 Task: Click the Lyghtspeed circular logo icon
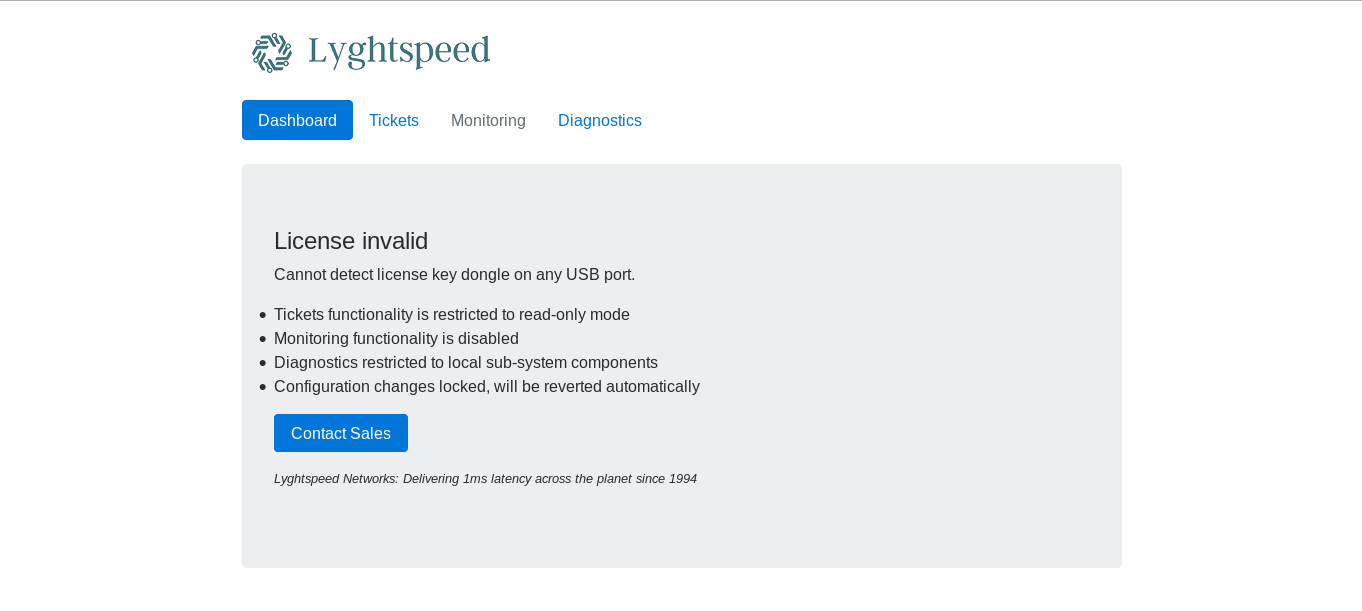point(271,52)
